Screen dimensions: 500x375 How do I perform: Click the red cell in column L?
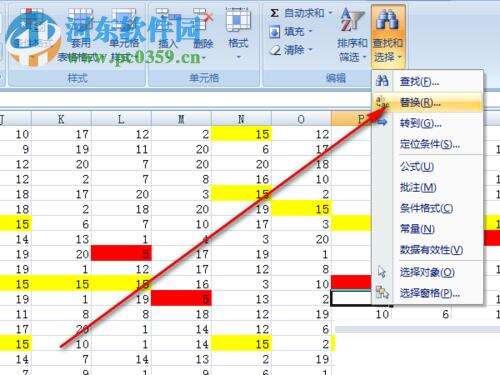tap(121, 254)
